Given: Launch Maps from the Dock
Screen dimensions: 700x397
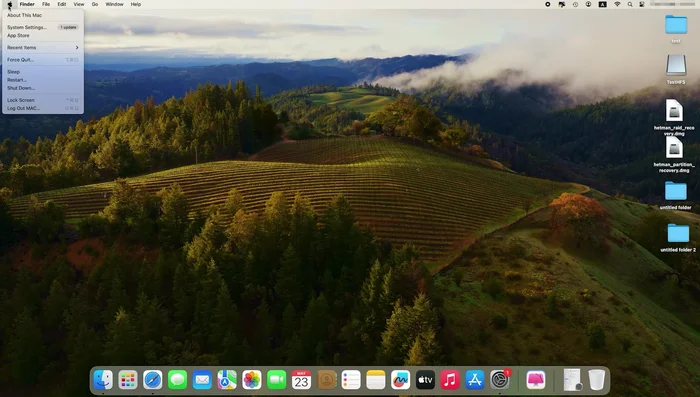Looking at the screenshot, I should pyautogui.click(x=227, y=380).
